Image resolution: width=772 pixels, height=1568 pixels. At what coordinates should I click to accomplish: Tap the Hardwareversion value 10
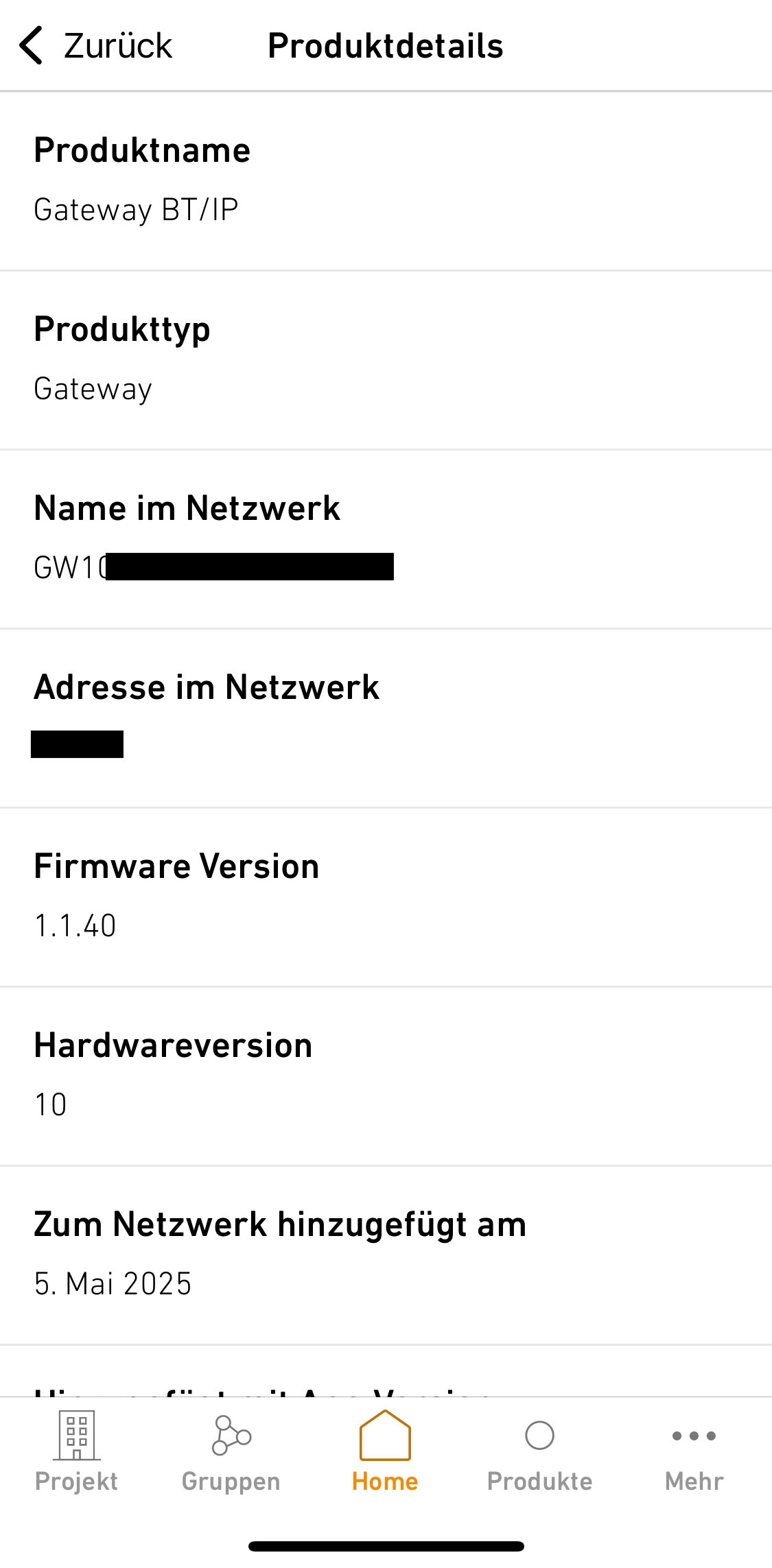click(51, 1105)
